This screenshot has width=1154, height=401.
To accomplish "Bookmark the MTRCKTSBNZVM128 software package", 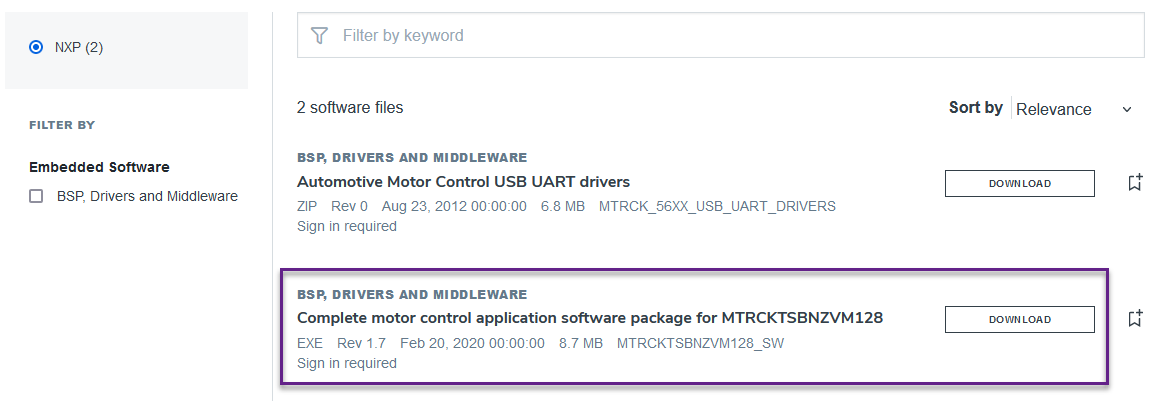I will (1135, 319).
